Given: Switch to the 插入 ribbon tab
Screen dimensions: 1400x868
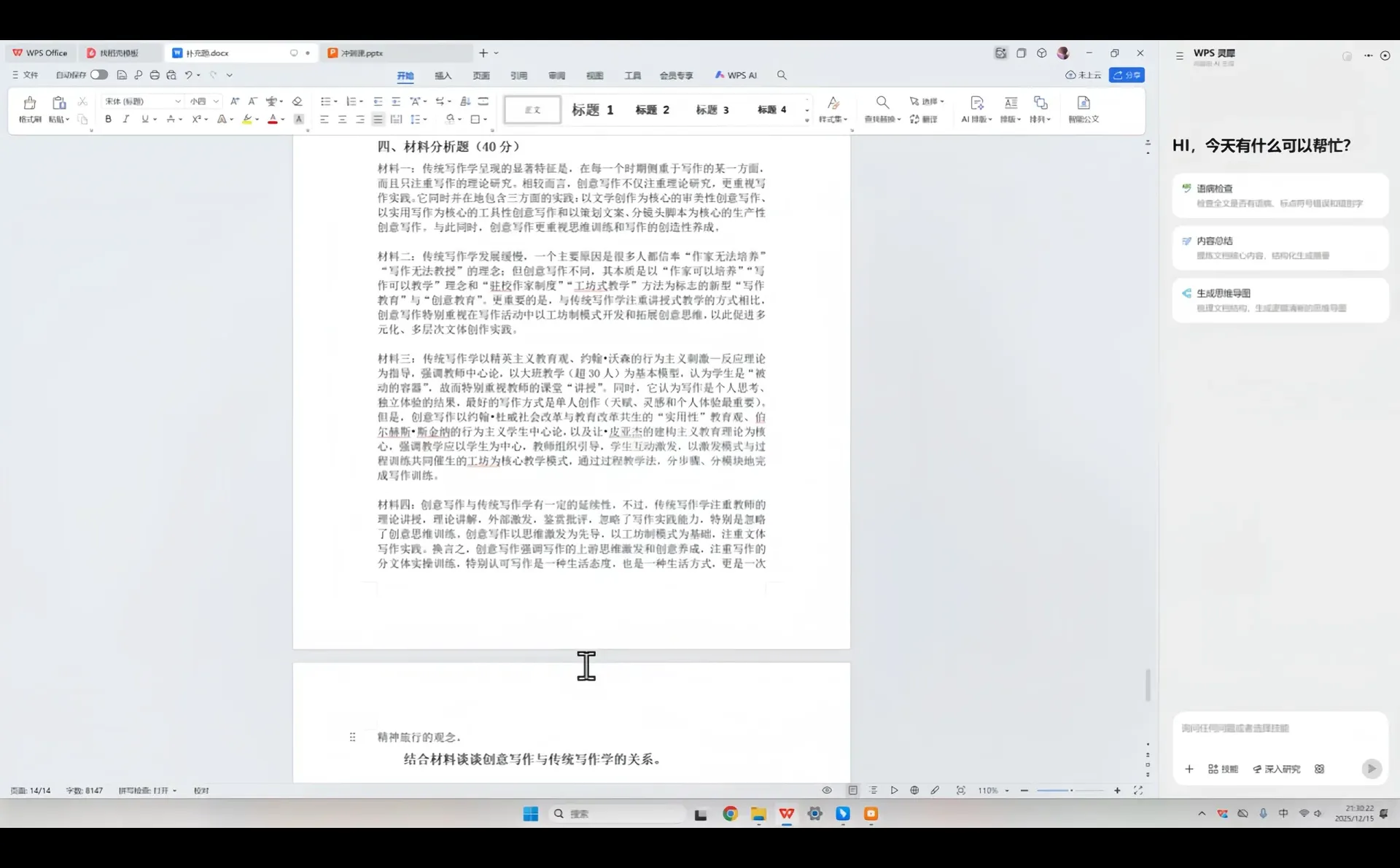Looking at the screenshot, I should coord(442,75).
